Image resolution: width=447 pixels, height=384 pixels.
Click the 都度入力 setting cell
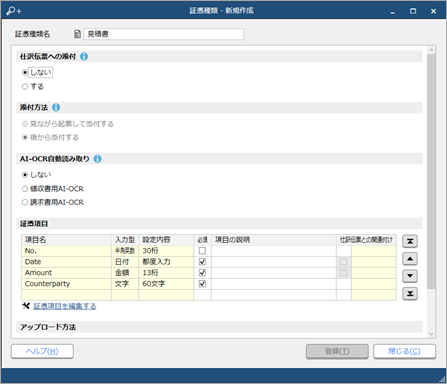[x=166, y=262]
